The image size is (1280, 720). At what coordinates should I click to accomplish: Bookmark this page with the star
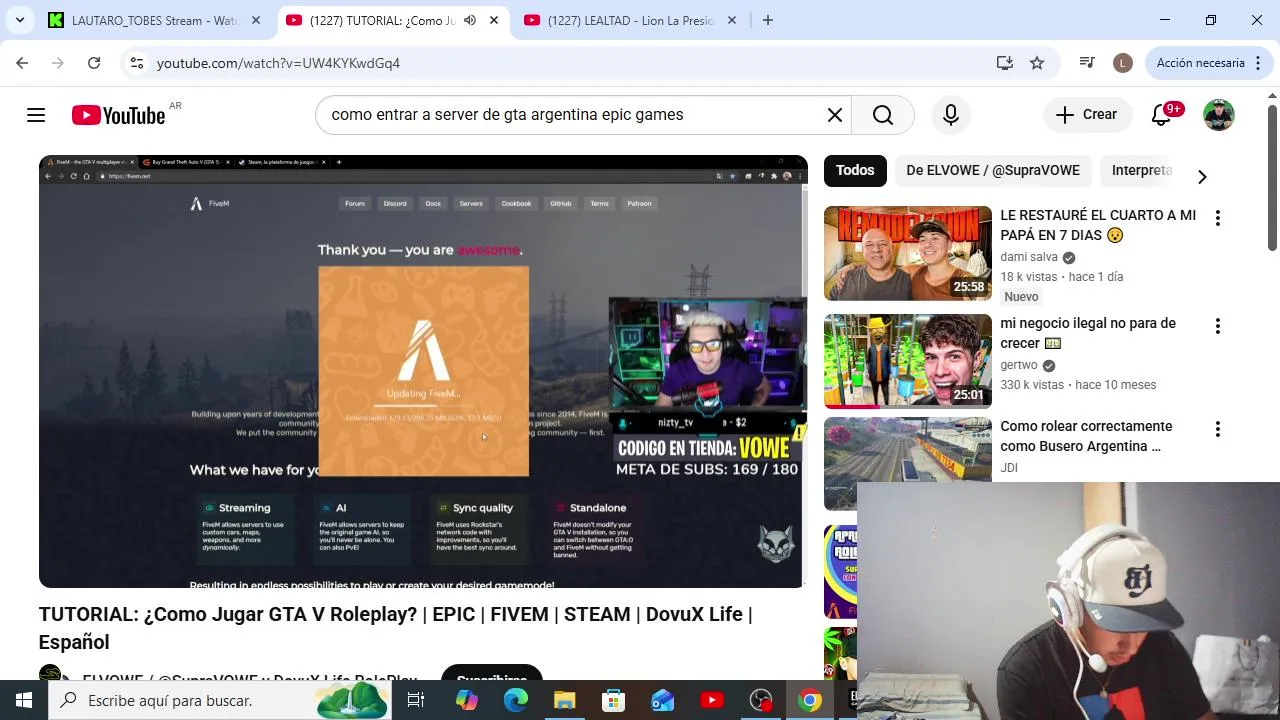pos(1037,63)
